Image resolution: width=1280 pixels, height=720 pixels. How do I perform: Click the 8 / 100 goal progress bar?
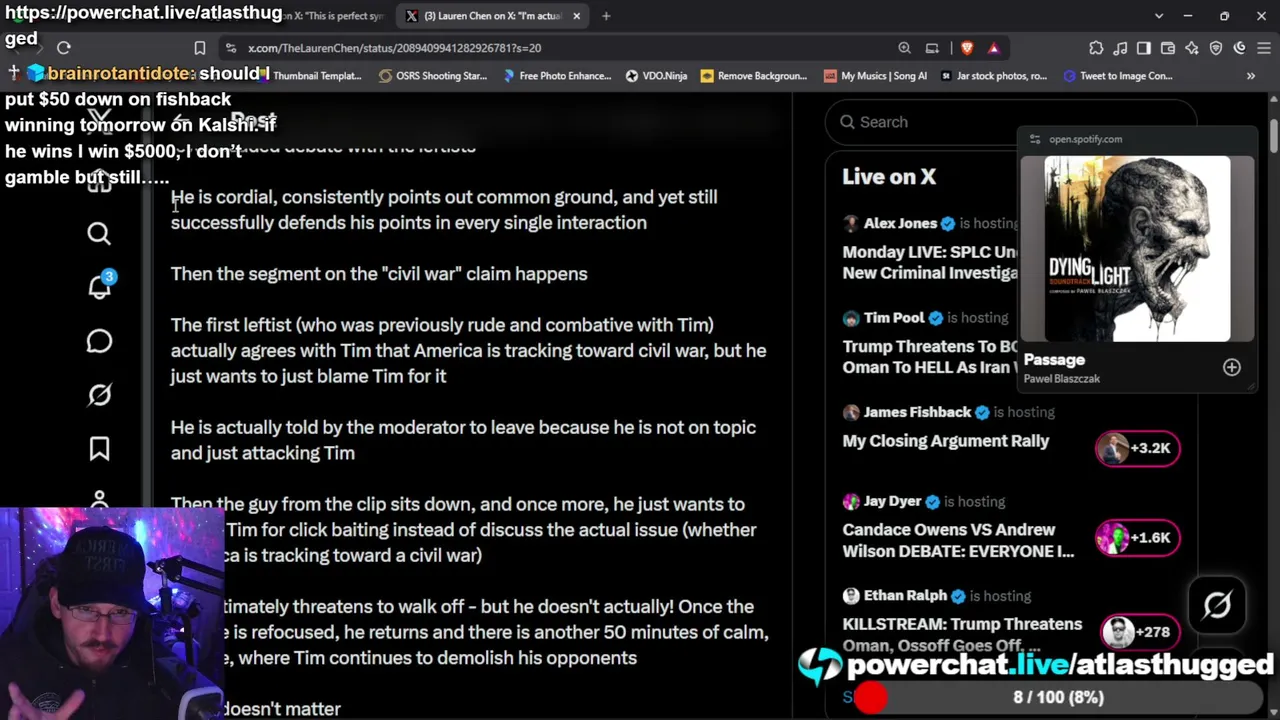coord(1058,697)
